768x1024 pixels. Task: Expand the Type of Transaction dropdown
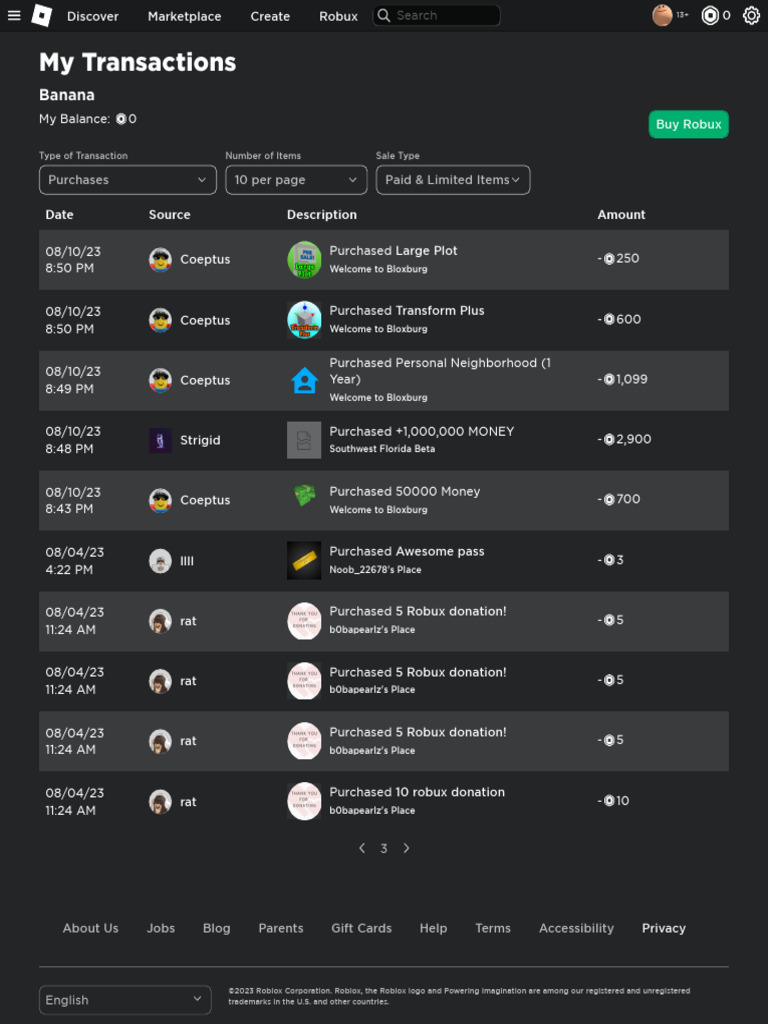(127, 180)
